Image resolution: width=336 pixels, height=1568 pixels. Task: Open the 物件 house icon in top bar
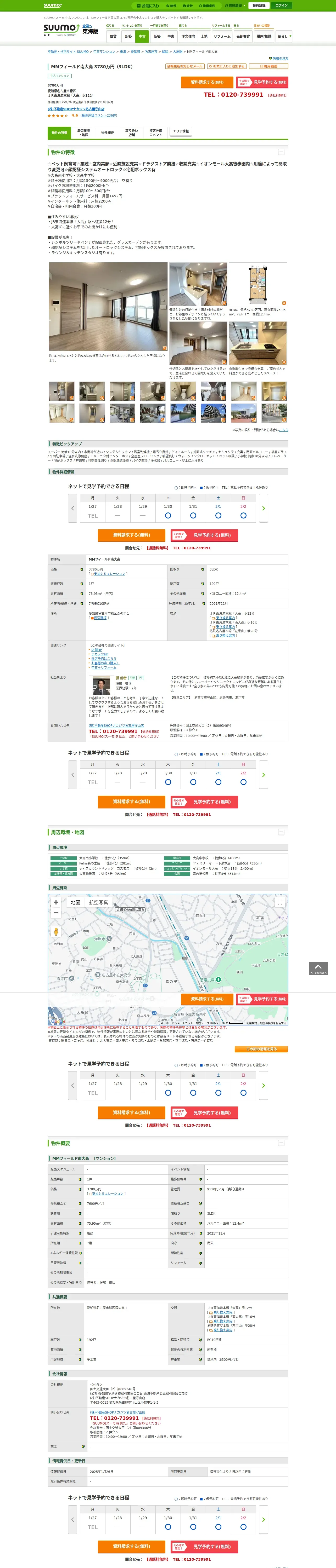(171, 5)
